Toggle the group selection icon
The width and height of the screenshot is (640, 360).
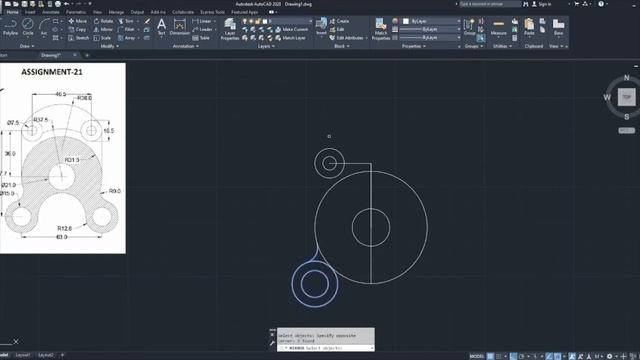[481, 38]
